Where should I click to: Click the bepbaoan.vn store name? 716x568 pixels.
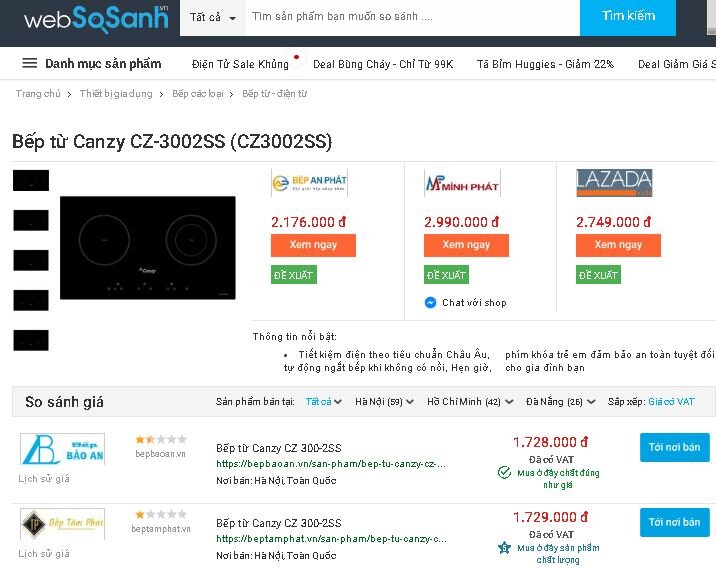[x=160, y=454]
